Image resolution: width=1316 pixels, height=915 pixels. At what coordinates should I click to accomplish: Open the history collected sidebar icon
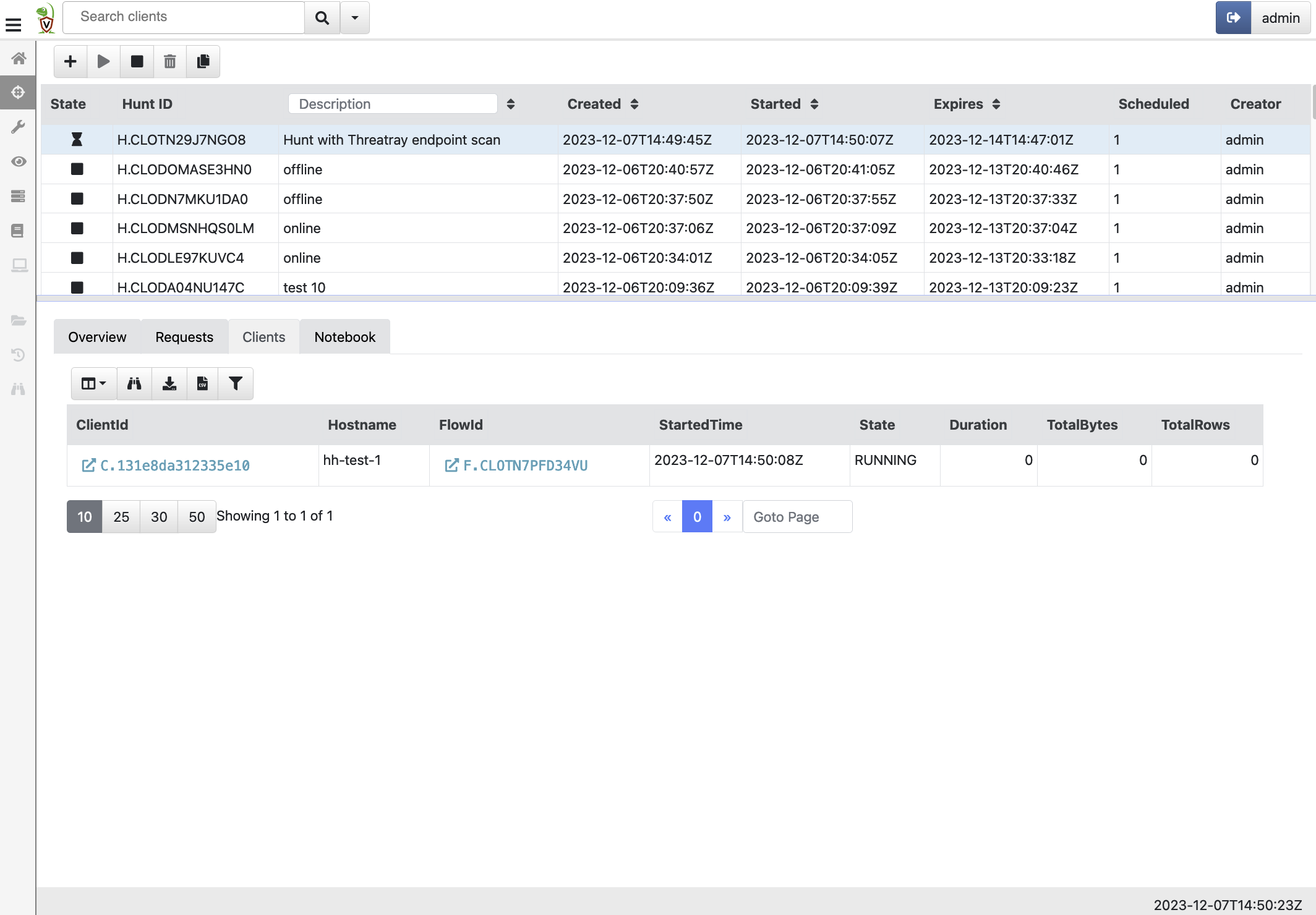click(19, 355)
